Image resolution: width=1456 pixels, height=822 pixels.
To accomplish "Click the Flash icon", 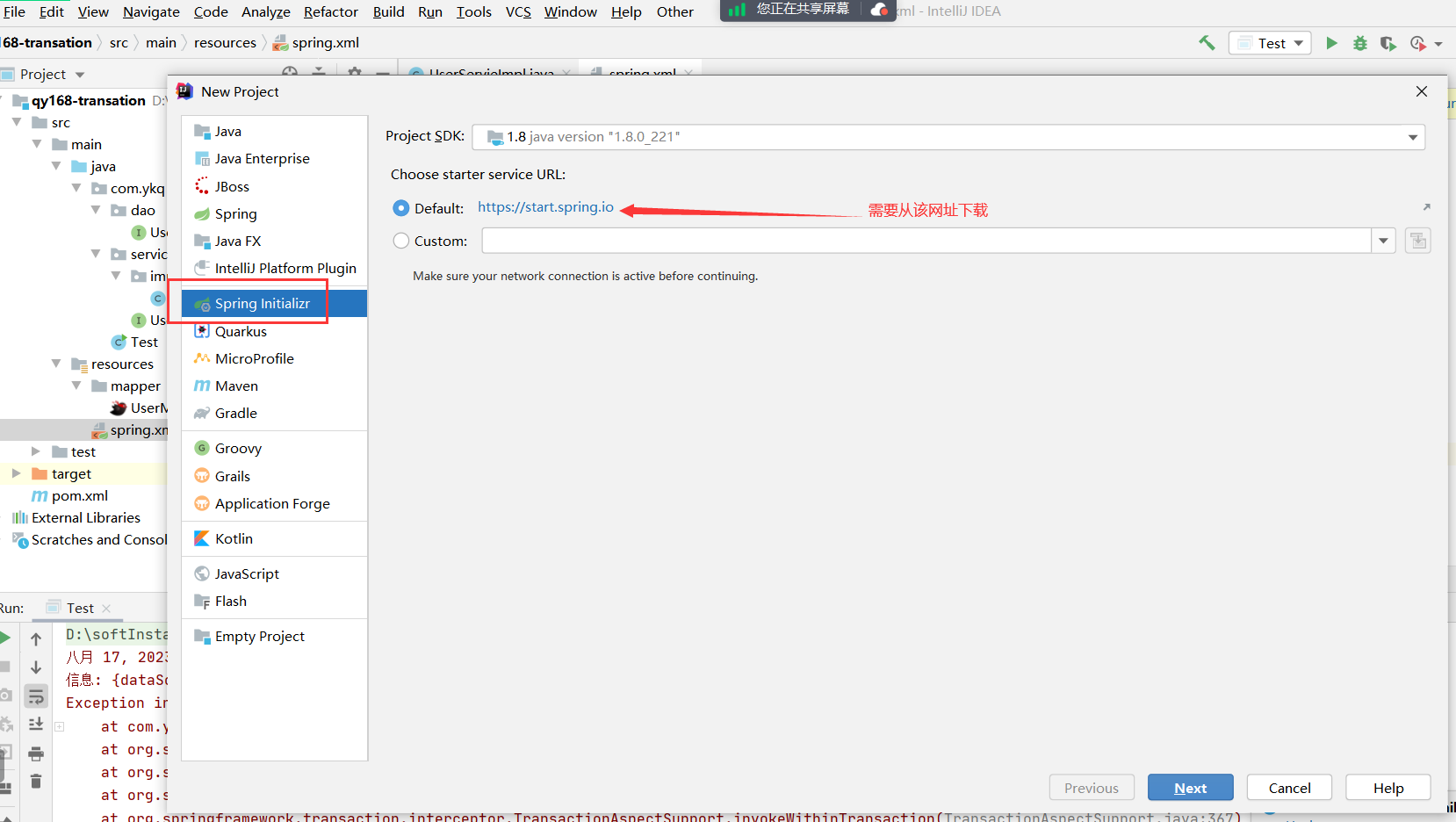I will click(x=202, y=602).
